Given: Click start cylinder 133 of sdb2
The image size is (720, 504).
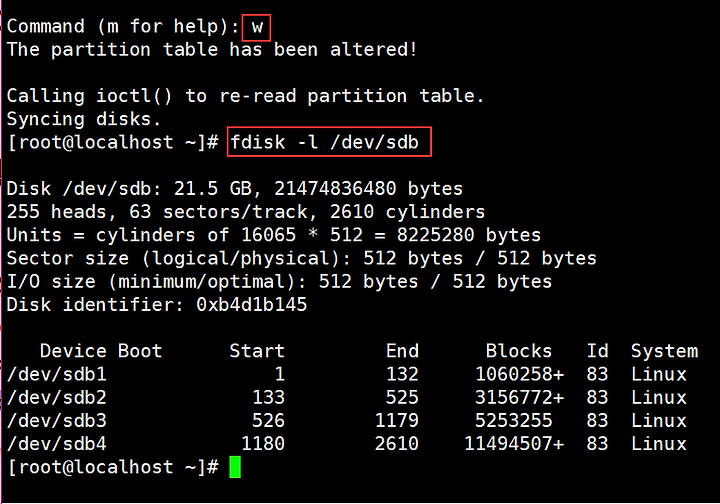Looking at the screenshot, I should tap(269, 397).
